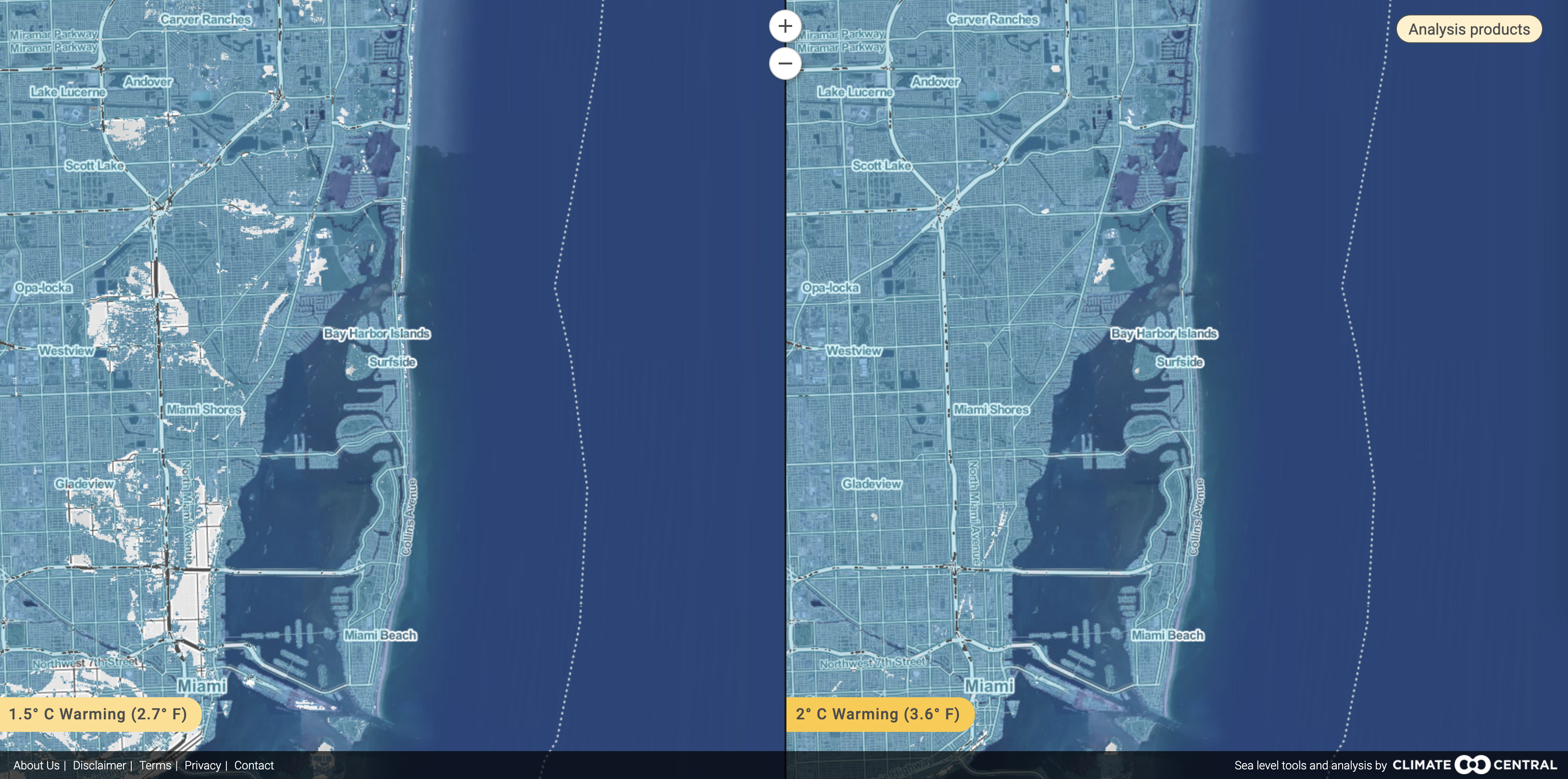Click Gladeview label on right map
The height and width of the screenshot is (779, 1568).
coord(871,484)
